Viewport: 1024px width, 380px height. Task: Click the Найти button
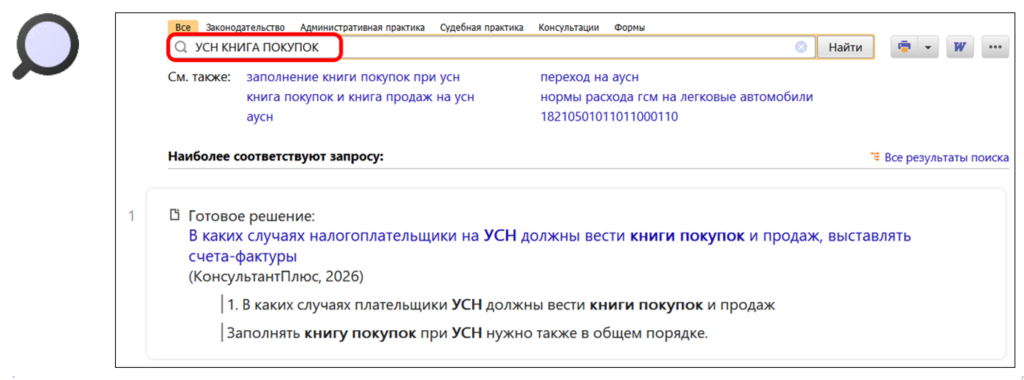click(846, 47)
